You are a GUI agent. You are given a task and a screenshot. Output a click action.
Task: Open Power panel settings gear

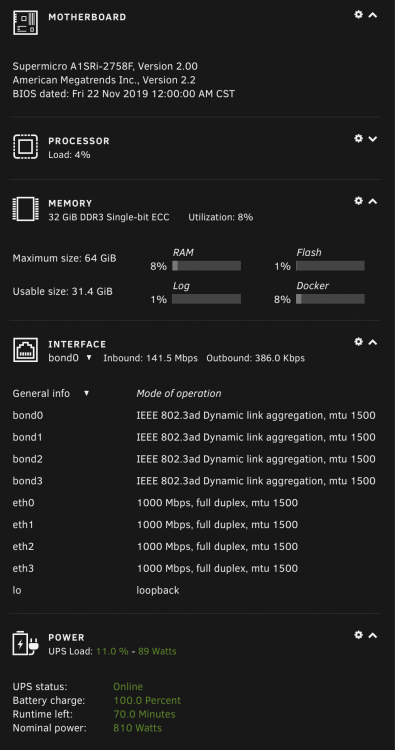[358, 635]
